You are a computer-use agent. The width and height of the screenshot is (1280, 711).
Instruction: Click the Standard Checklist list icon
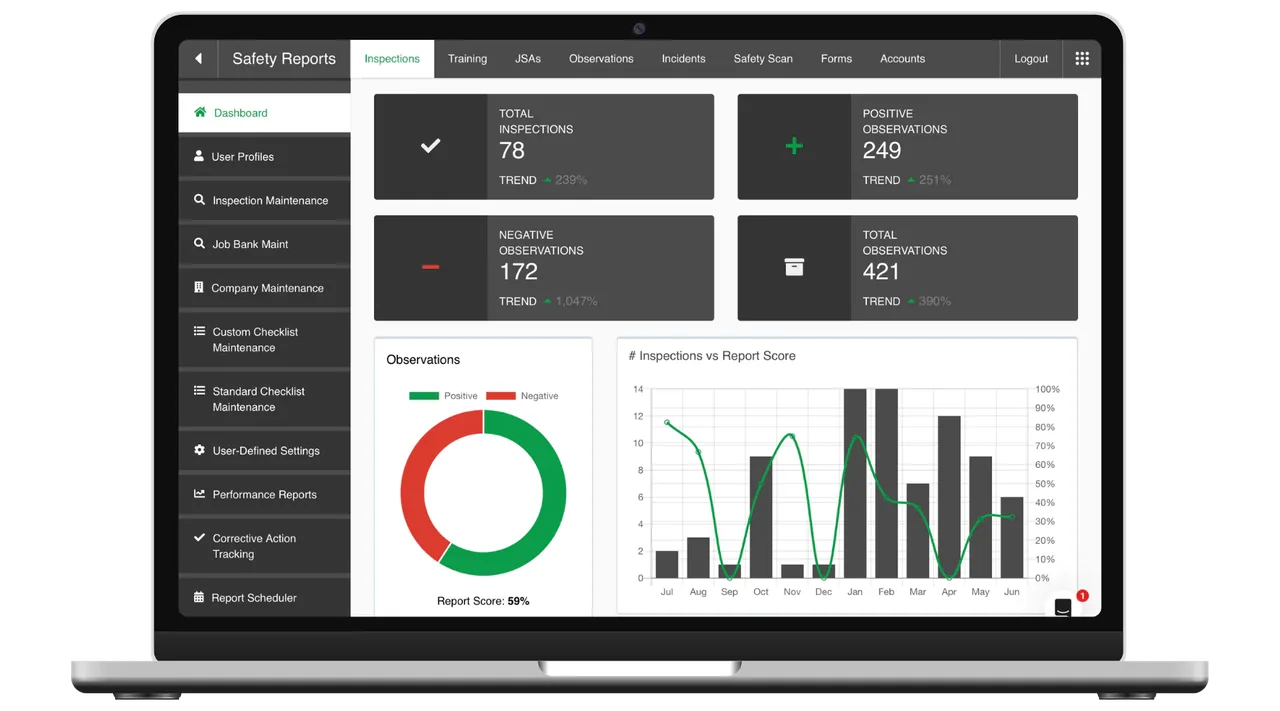click(x=199, y=391)
